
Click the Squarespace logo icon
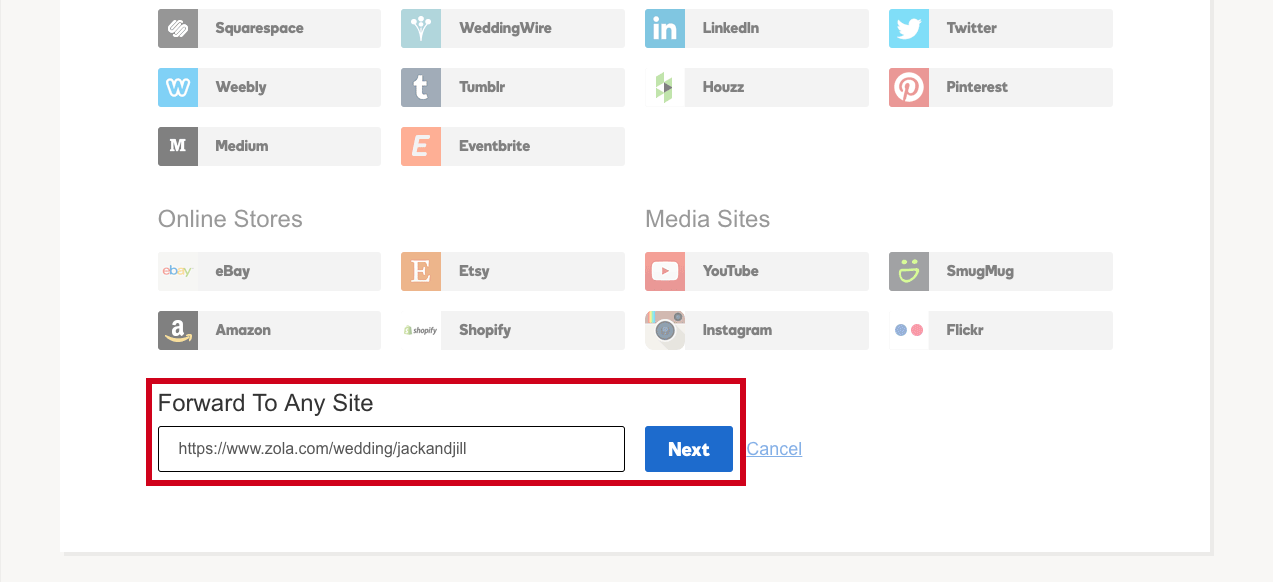click(x=177, y=28)
